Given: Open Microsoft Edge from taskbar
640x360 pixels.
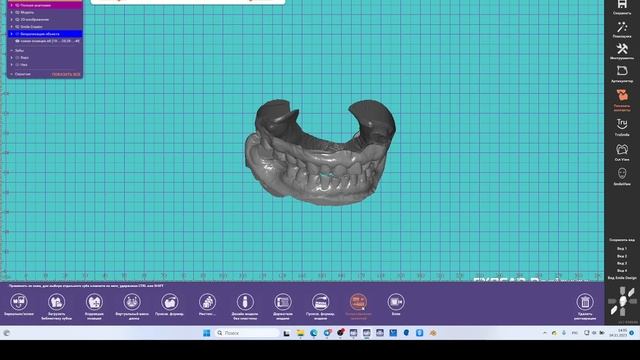Looking at the screenshot, I should (313, 333).
